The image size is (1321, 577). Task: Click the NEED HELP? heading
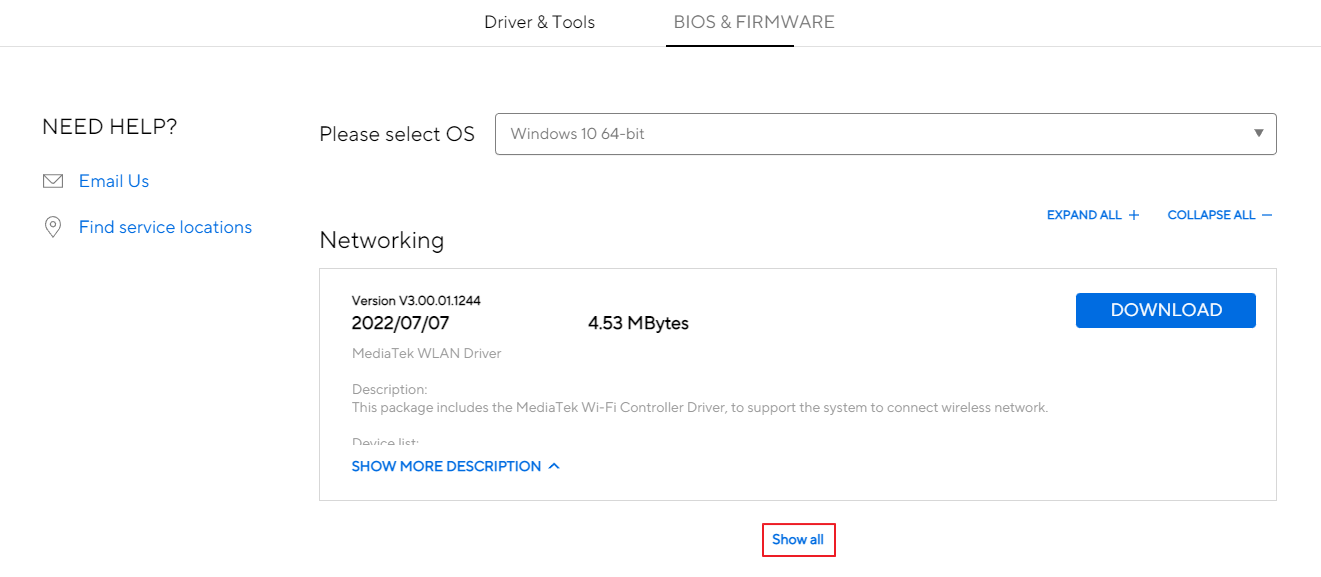coord(110,127)
